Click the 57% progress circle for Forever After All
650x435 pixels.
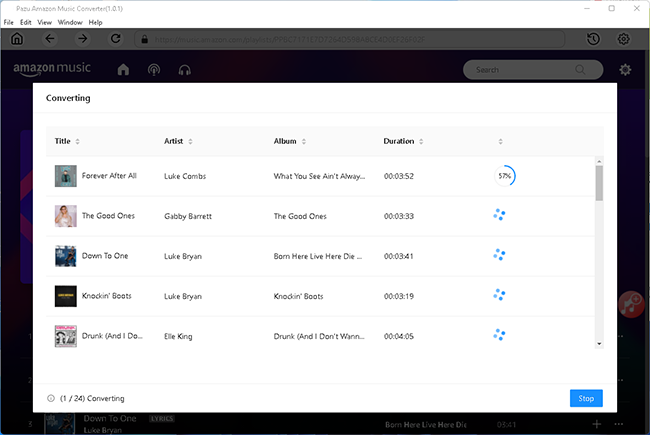click(x=504, y=176)
